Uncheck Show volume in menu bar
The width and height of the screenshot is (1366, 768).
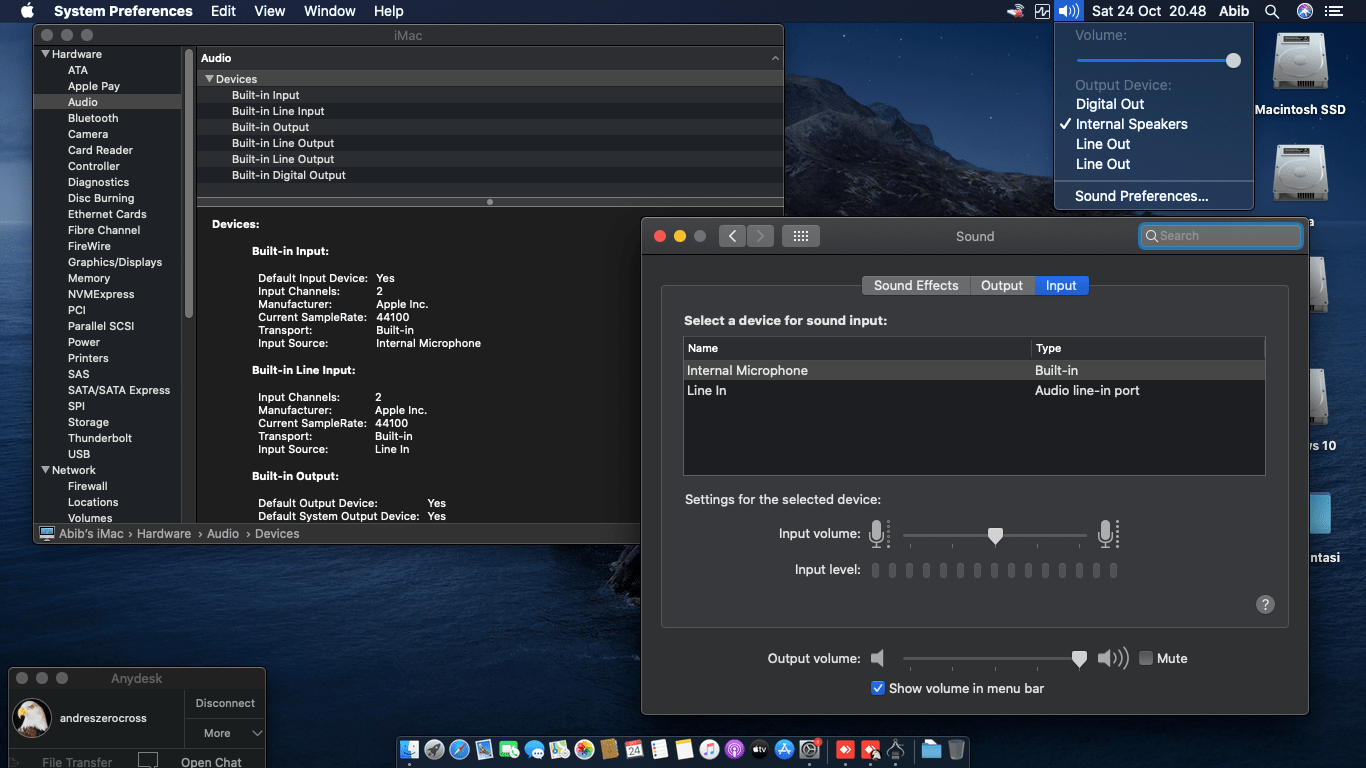point(878,688)
